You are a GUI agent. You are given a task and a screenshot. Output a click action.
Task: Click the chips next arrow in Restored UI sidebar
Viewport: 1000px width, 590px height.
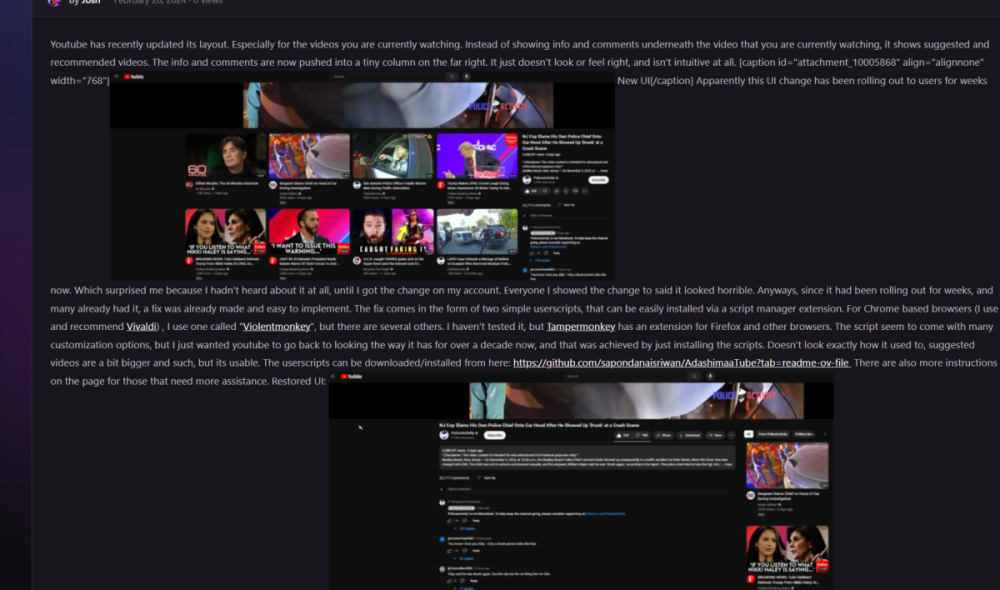tap(825, 434)
